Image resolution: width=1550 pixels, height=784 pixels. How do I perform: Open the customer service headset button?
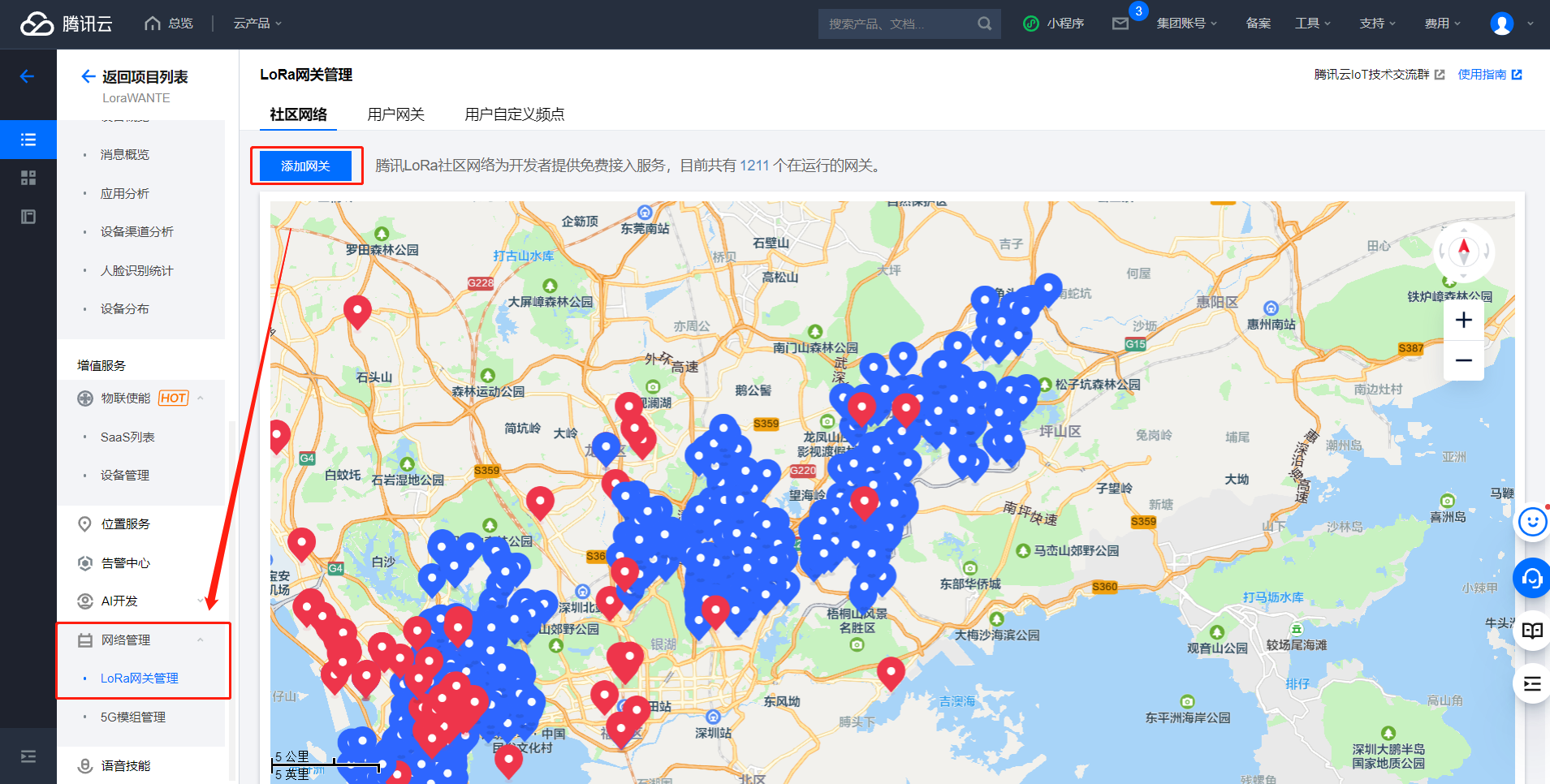coord(1532,578)
